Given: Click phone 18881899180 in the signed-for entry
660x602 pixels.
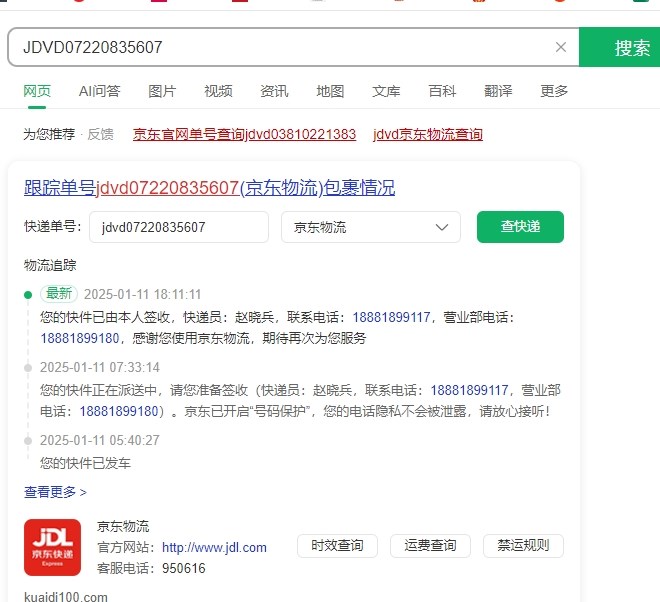Looking at the screenshot, I should coord(80,338).
